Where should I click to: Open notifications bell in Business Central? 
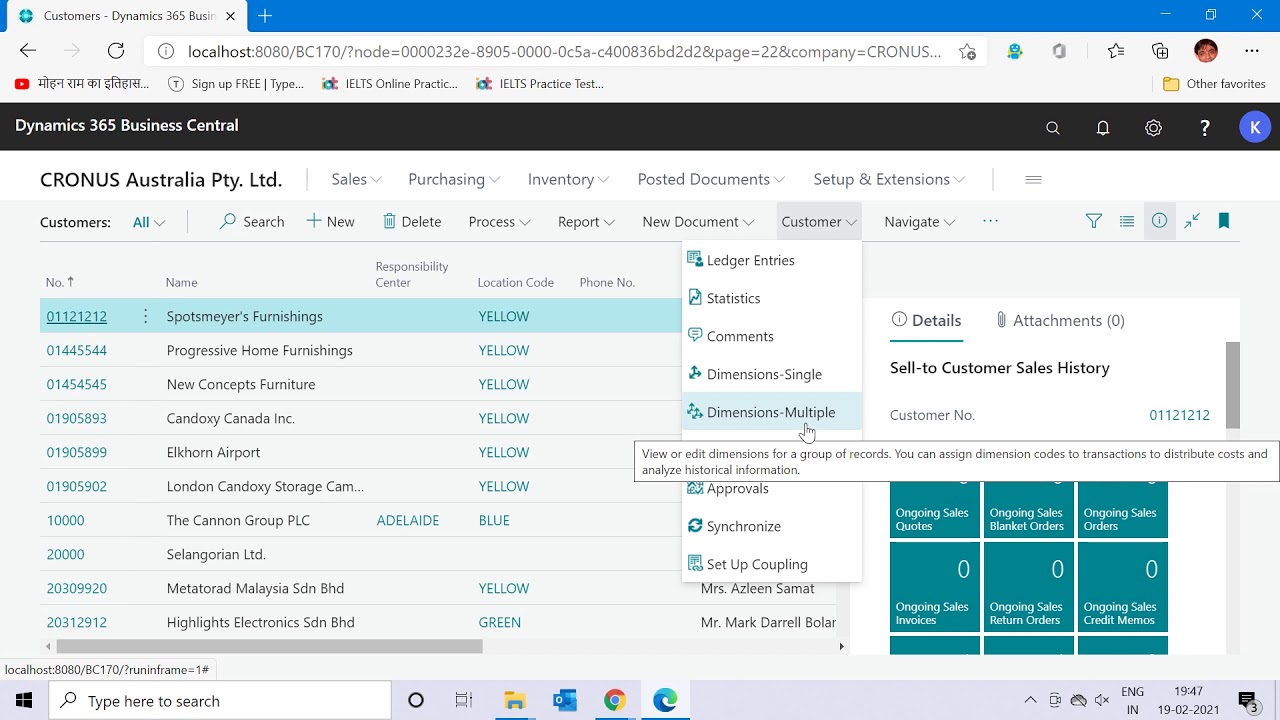(x=1103, y=128)
